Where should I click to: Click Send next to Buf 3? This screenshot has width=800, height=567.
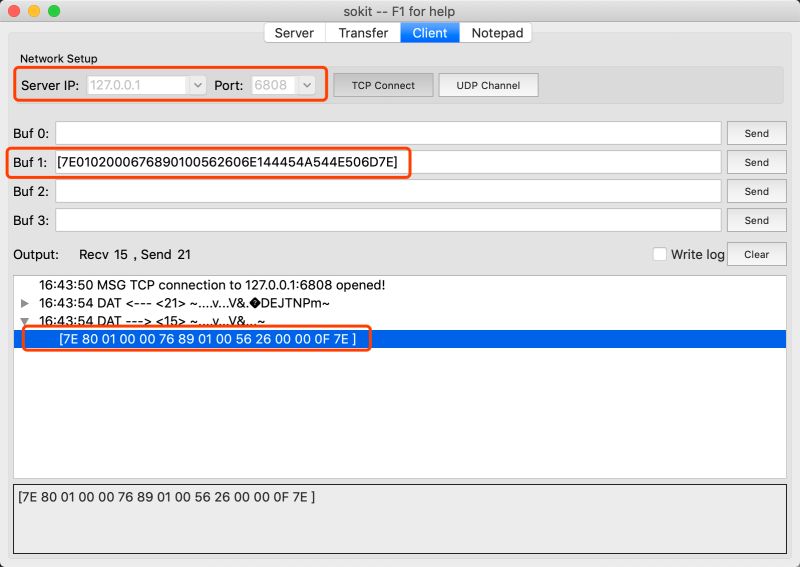(x=756, y=220)
